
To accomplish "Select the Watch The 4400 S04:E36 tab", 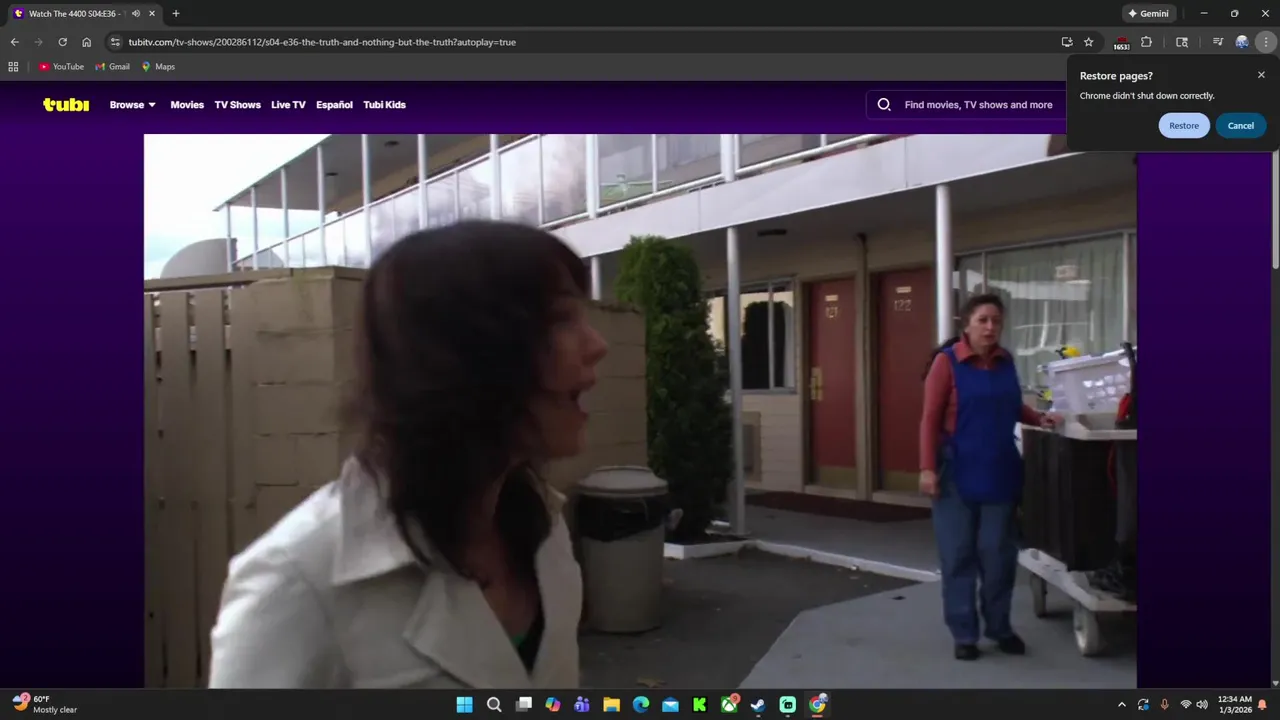I will 84,14.
